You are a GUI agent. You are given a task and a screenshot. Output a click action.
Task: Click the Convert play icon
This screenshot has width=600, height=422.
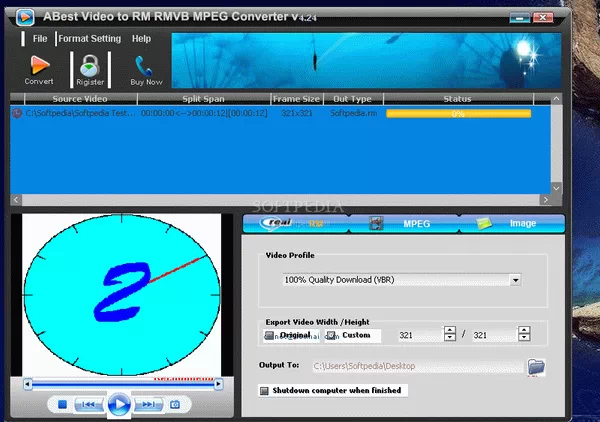tap(39, 65)
